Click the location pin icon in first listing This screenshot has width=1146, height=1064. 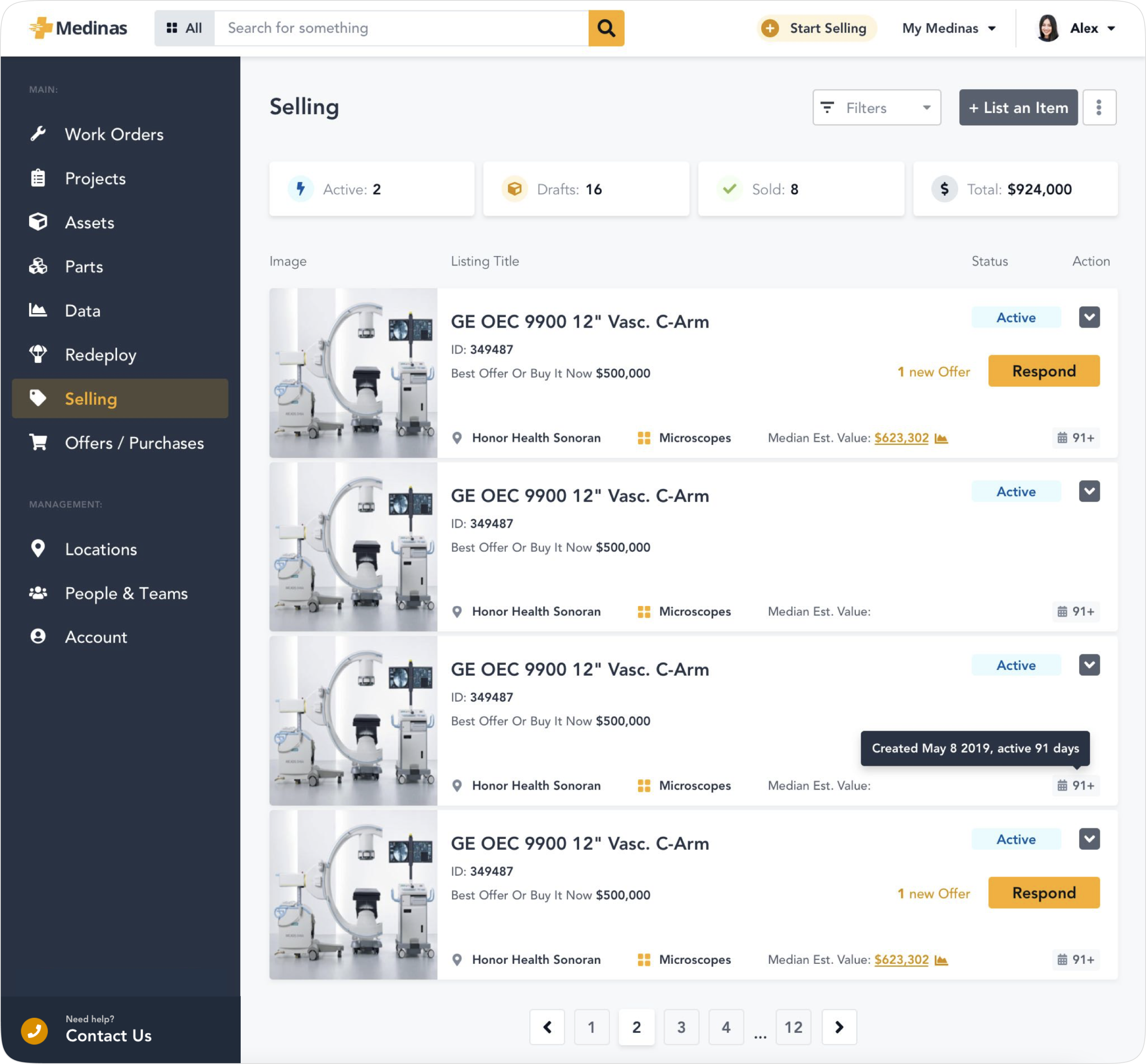tap(457, 438)
